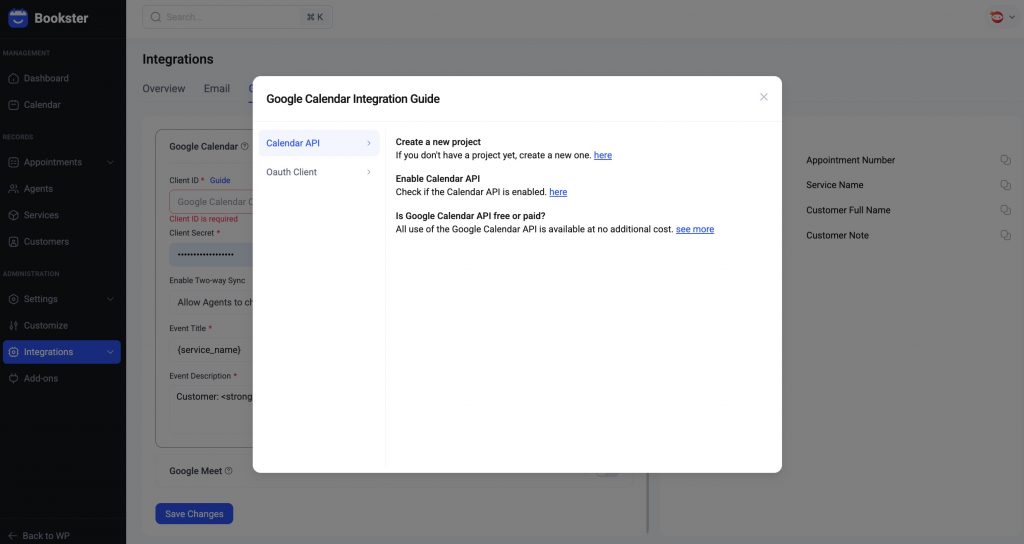Click the Customers sidebar icon
The width and height of the screenshot is (1024, 544).
coord(13,242)
